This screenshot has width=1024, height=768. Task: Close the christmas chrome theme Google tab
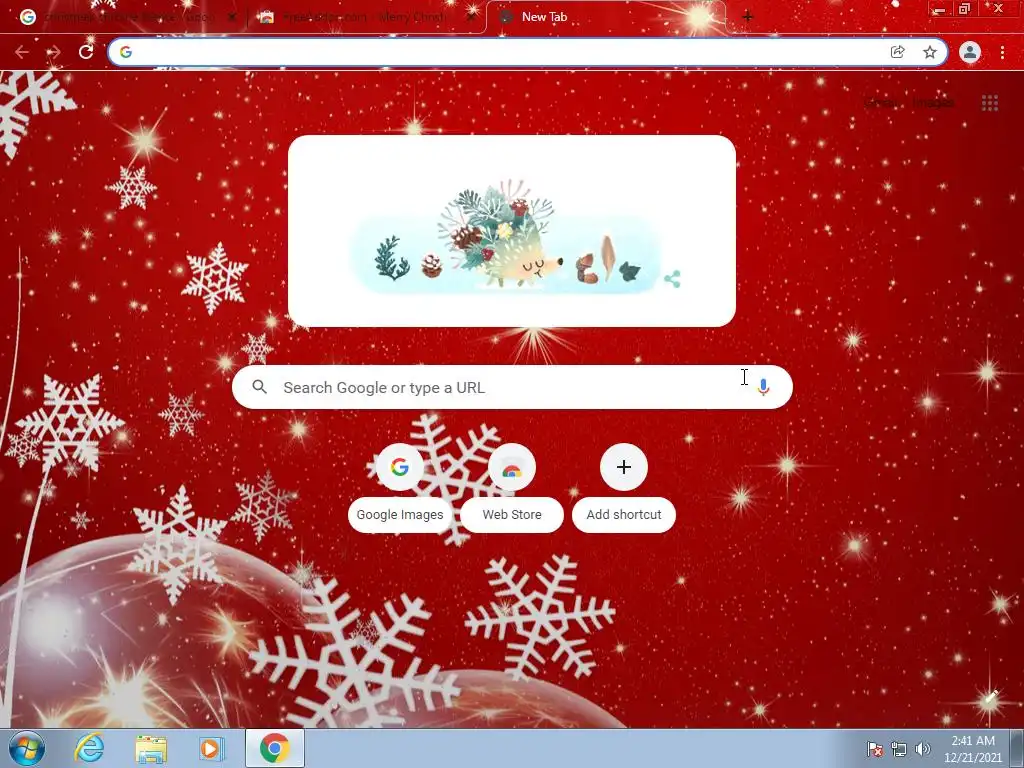pyautogui.click(x=232, y=17)
